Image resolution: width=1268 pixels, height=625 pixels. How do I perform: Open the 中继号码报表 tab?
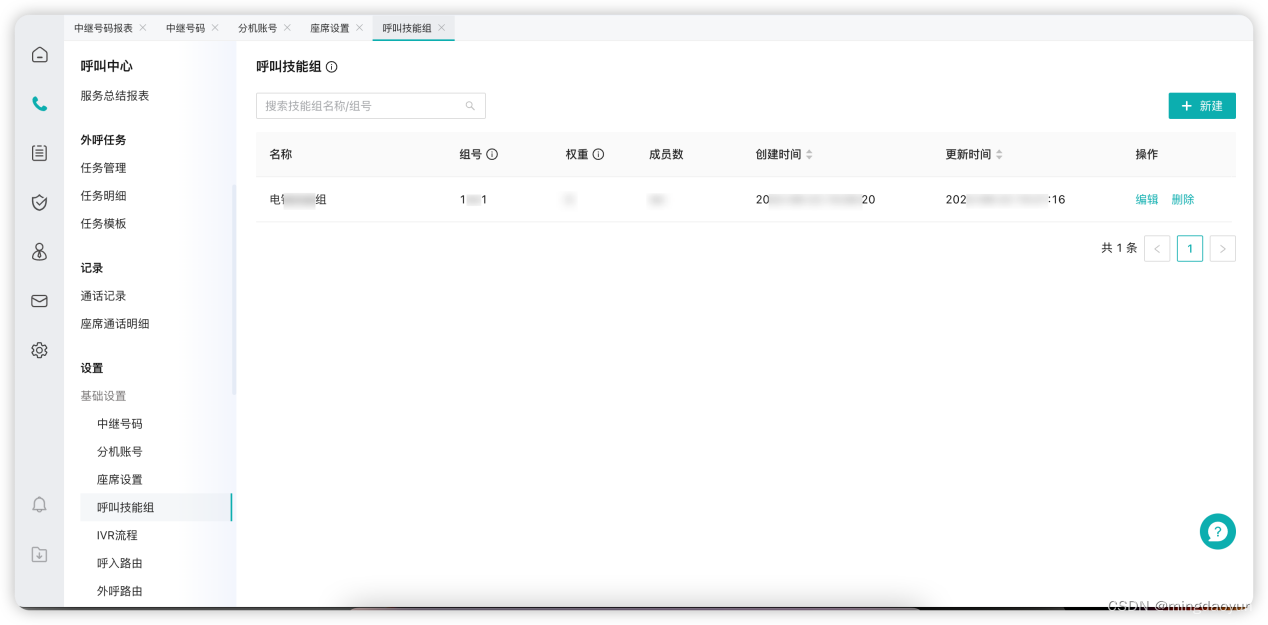click(x=104, y=28)
